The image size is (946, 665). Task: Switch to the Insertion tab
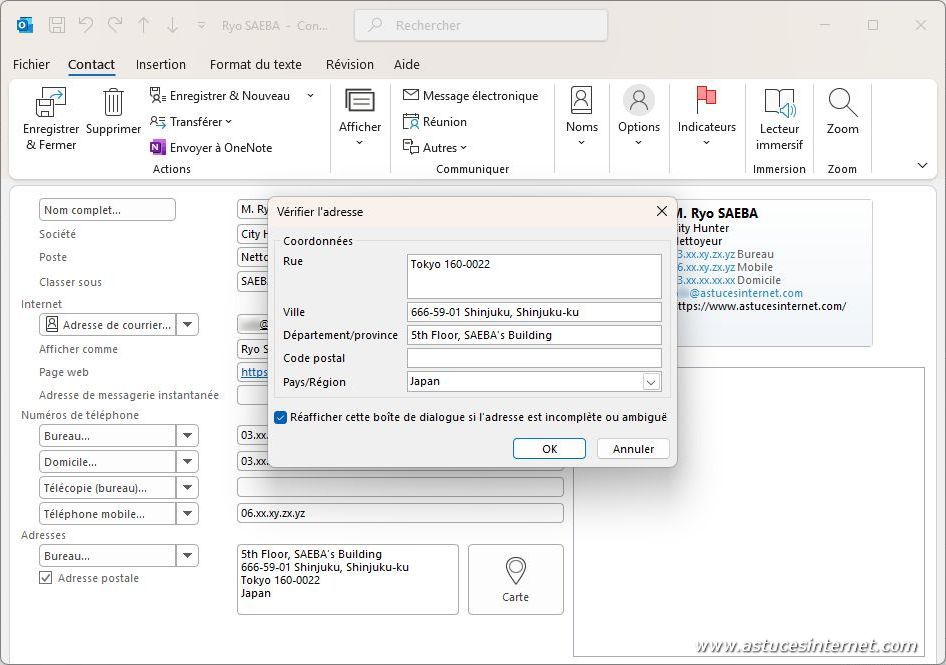tap(161, 64)
